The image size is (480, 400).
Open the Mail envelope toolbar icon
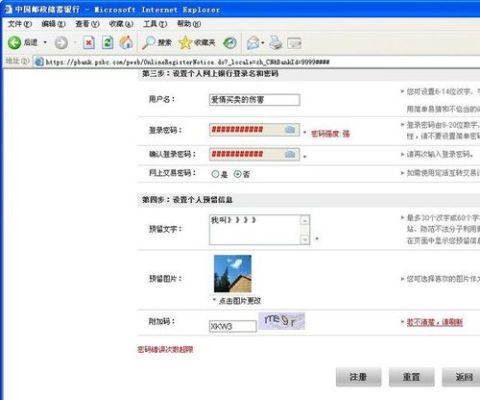point(253,43)
